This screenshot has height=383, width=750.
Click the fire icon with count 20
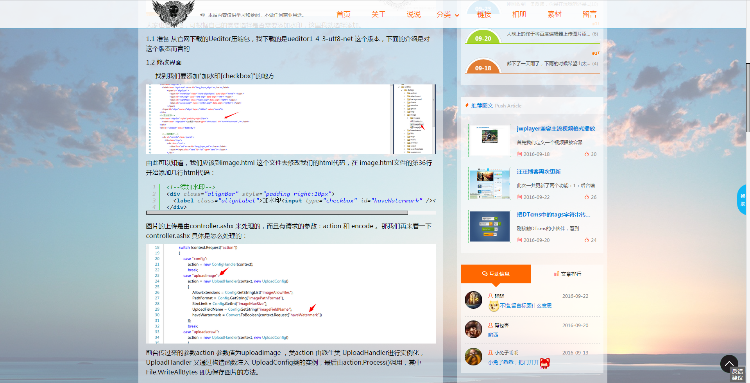(587, 154)
